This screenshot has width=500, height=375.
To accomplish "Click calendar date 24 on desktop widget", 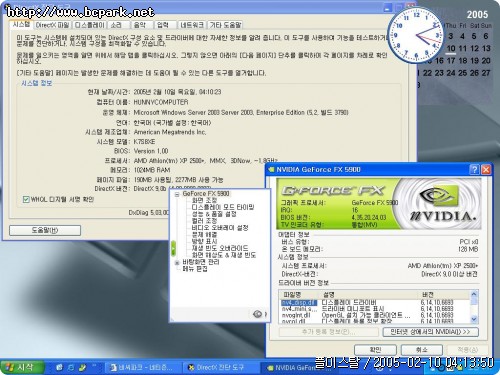I will tap(451, 73).
